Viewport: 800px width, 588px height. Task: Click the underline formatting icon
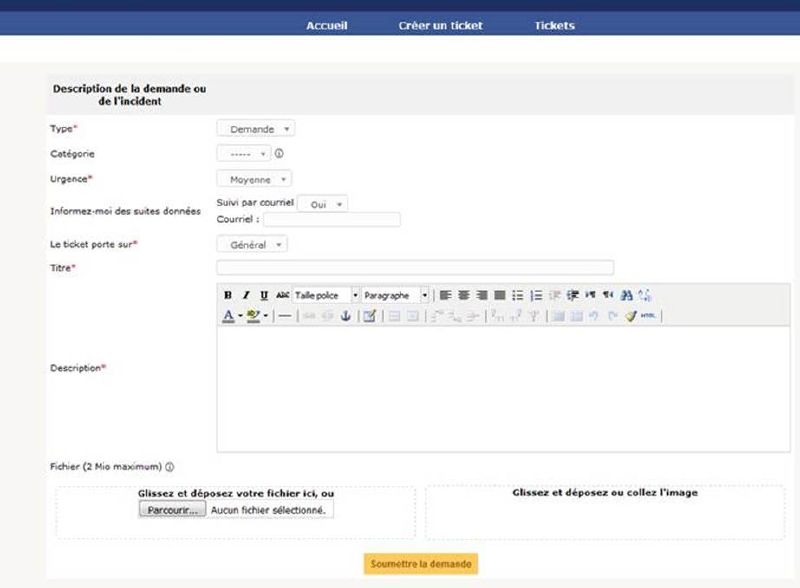click(264, 296)
